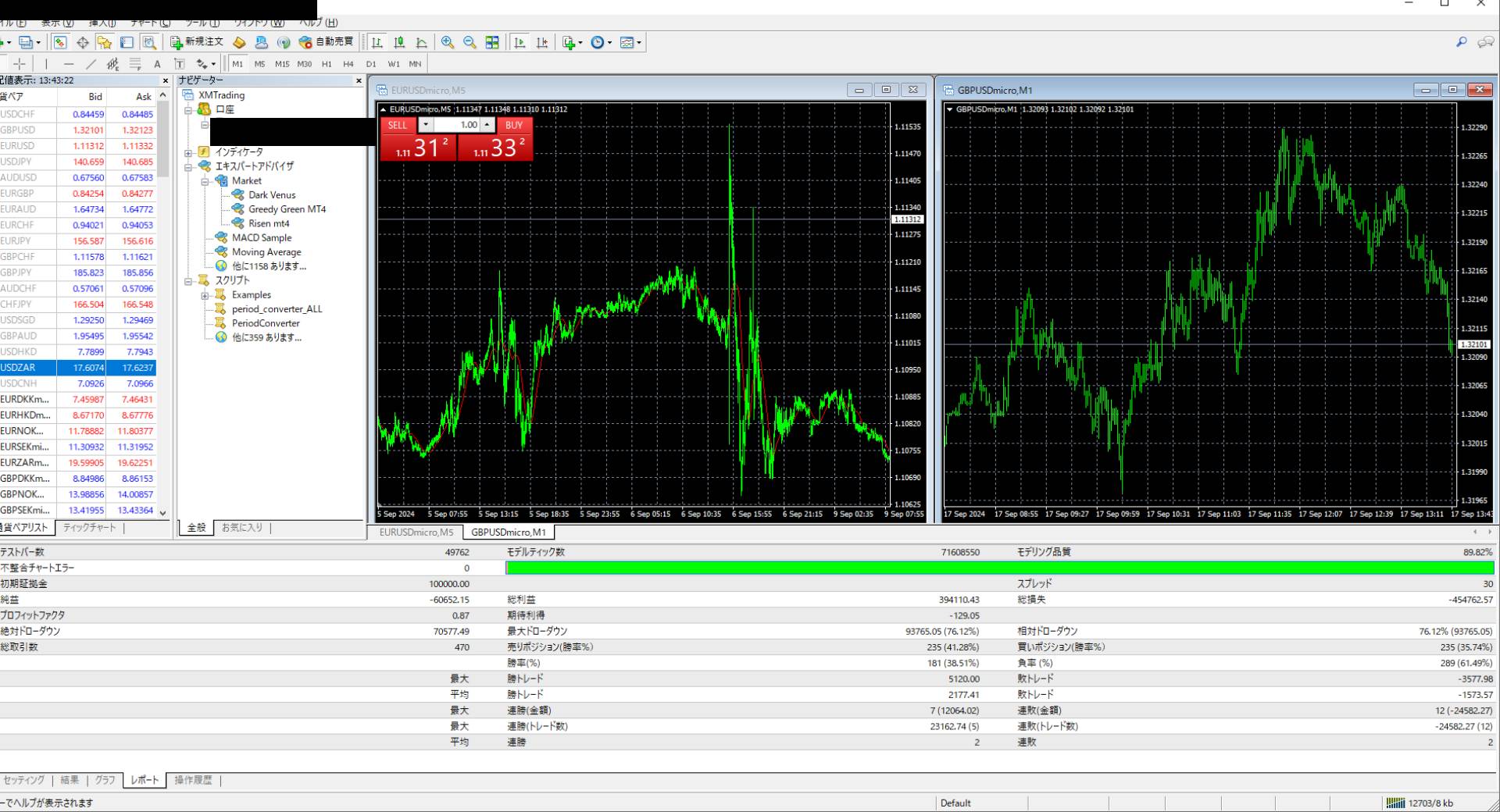Open the Templates dropdown arrow
This screenshot has width=1500, height=812.
(x=639, y=43)
